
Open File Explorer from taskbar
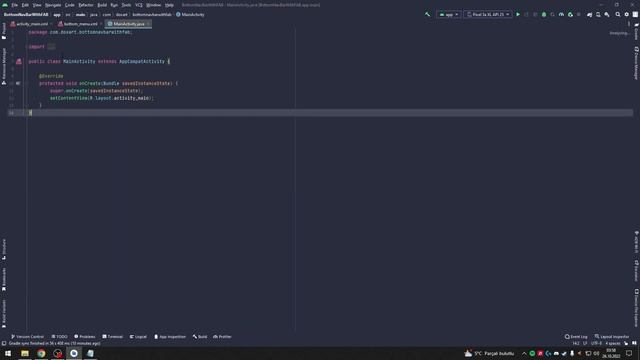(25, 353)
